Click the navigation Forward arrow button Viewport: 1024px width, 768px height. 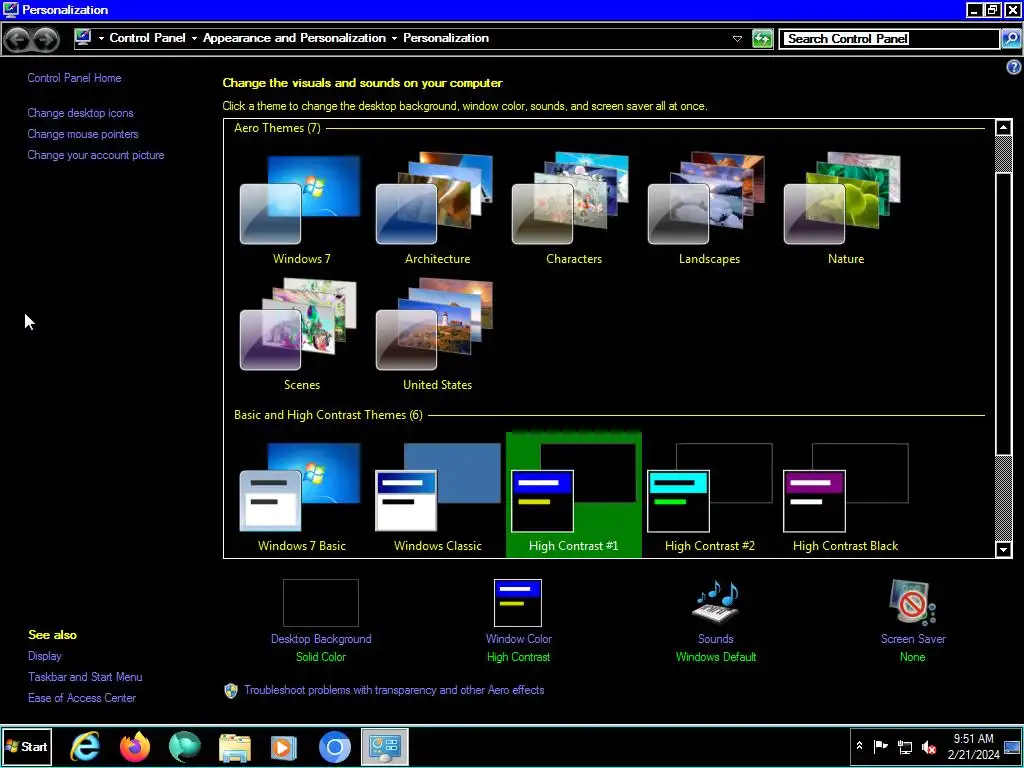pos(45,39)
